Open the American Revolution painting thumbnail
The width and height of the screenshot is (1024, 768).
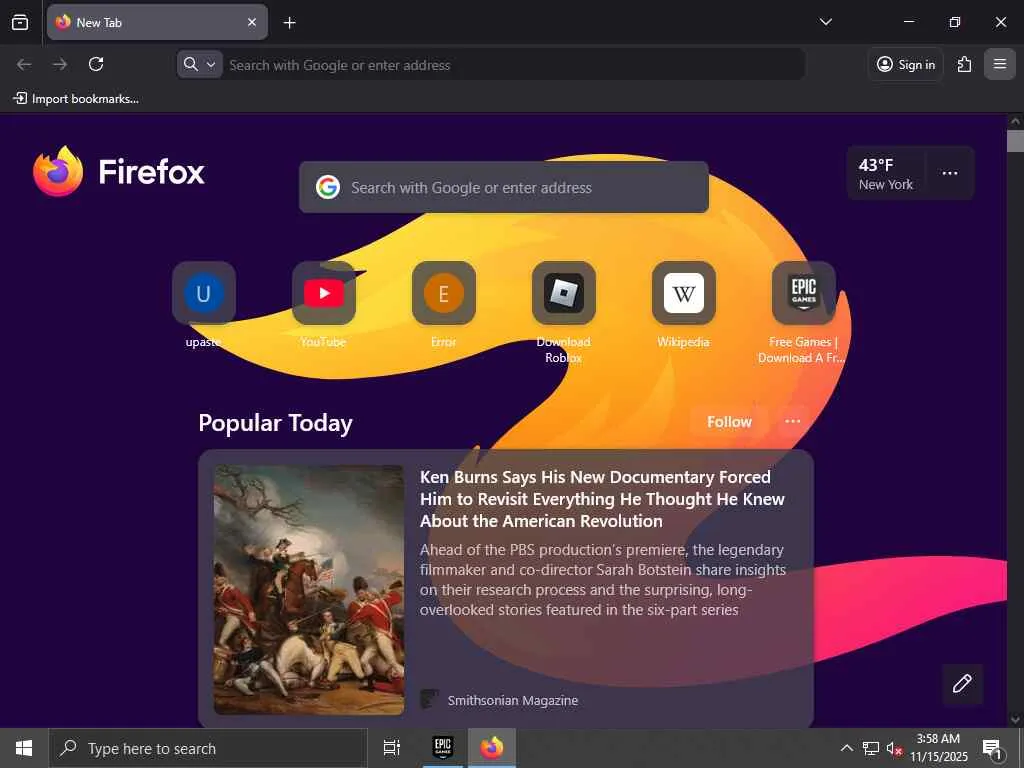(309, 590)
